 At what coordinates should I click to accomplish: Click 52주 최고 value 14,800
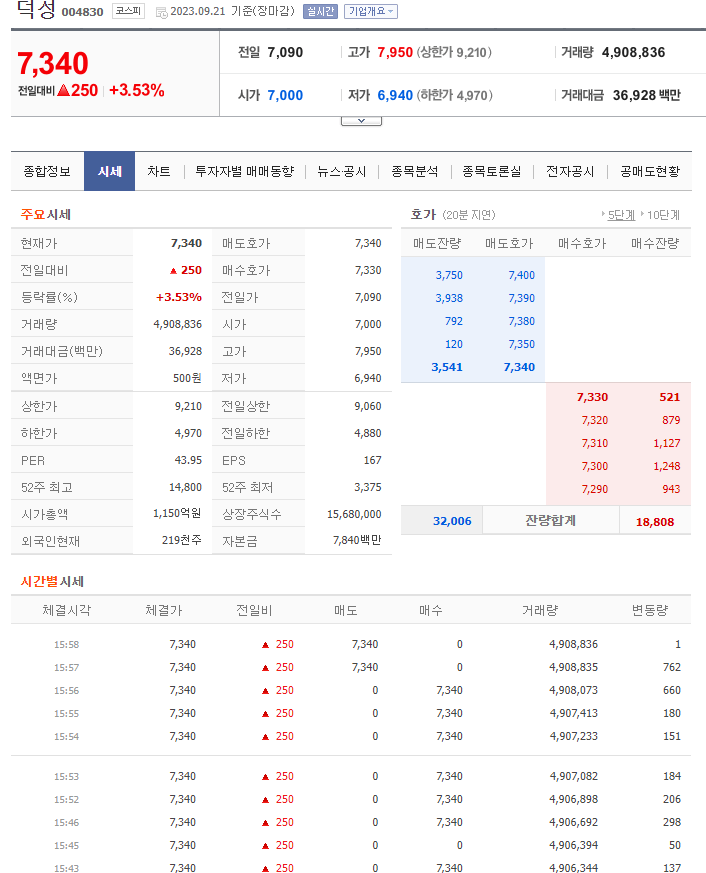pyautogui.click(x=185, y=487)
